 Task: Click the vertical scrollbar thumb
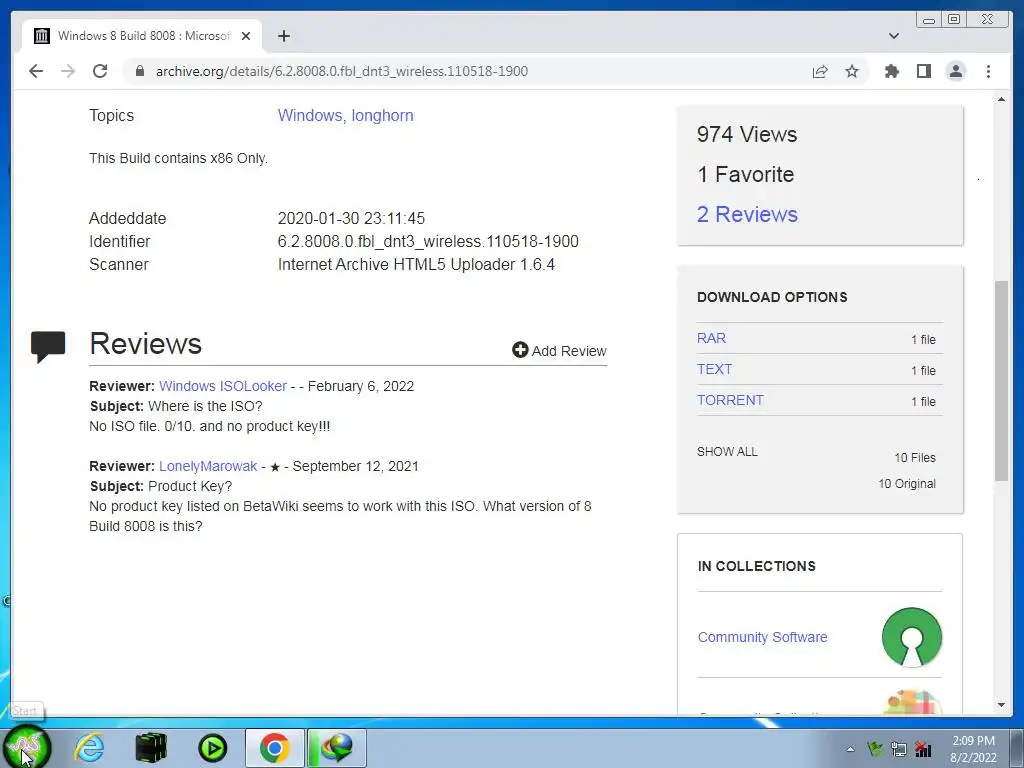click(x=1001, y=381)
